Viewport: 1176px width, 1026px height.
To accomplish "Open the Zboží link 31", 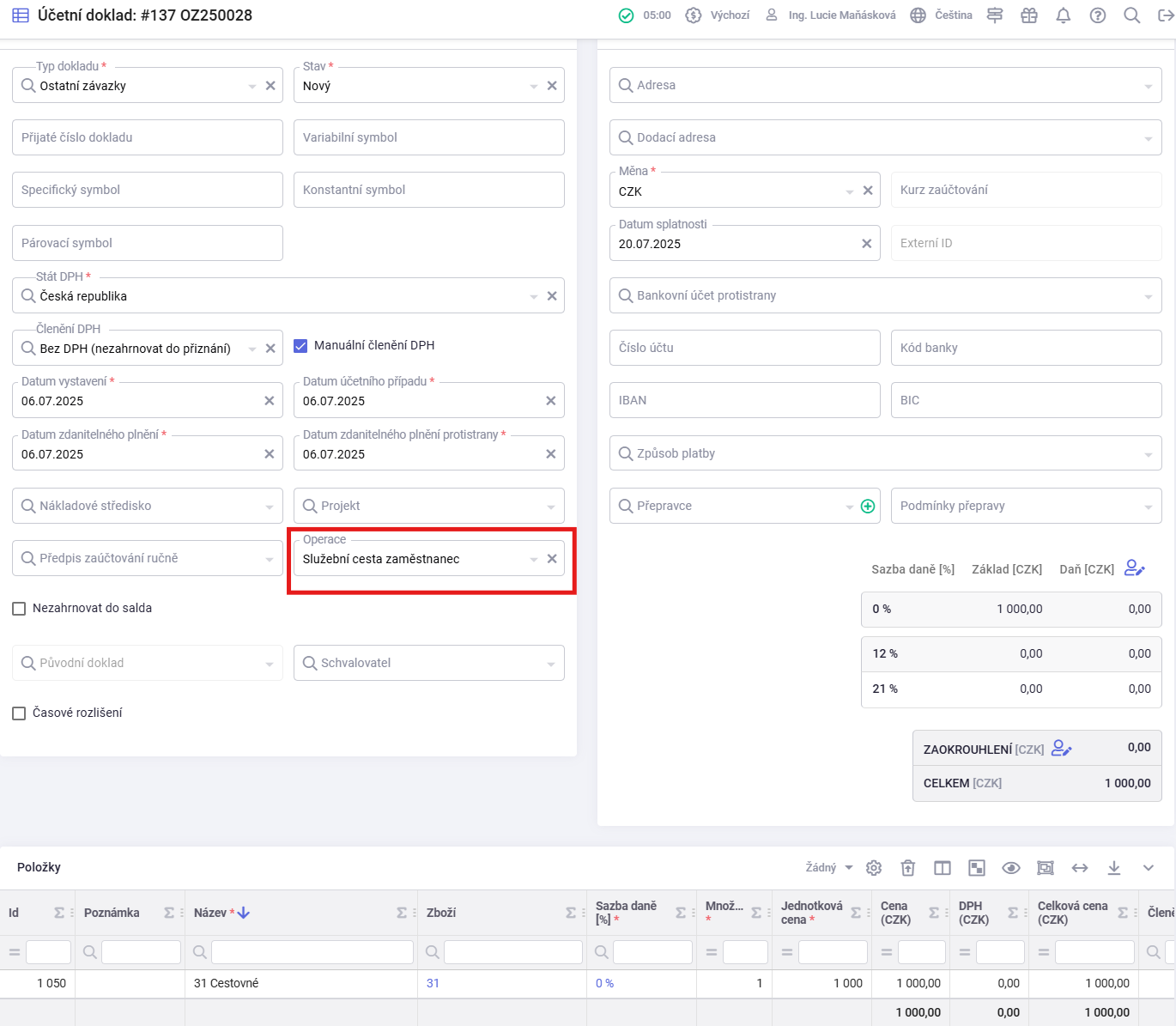I will [433, 984].
